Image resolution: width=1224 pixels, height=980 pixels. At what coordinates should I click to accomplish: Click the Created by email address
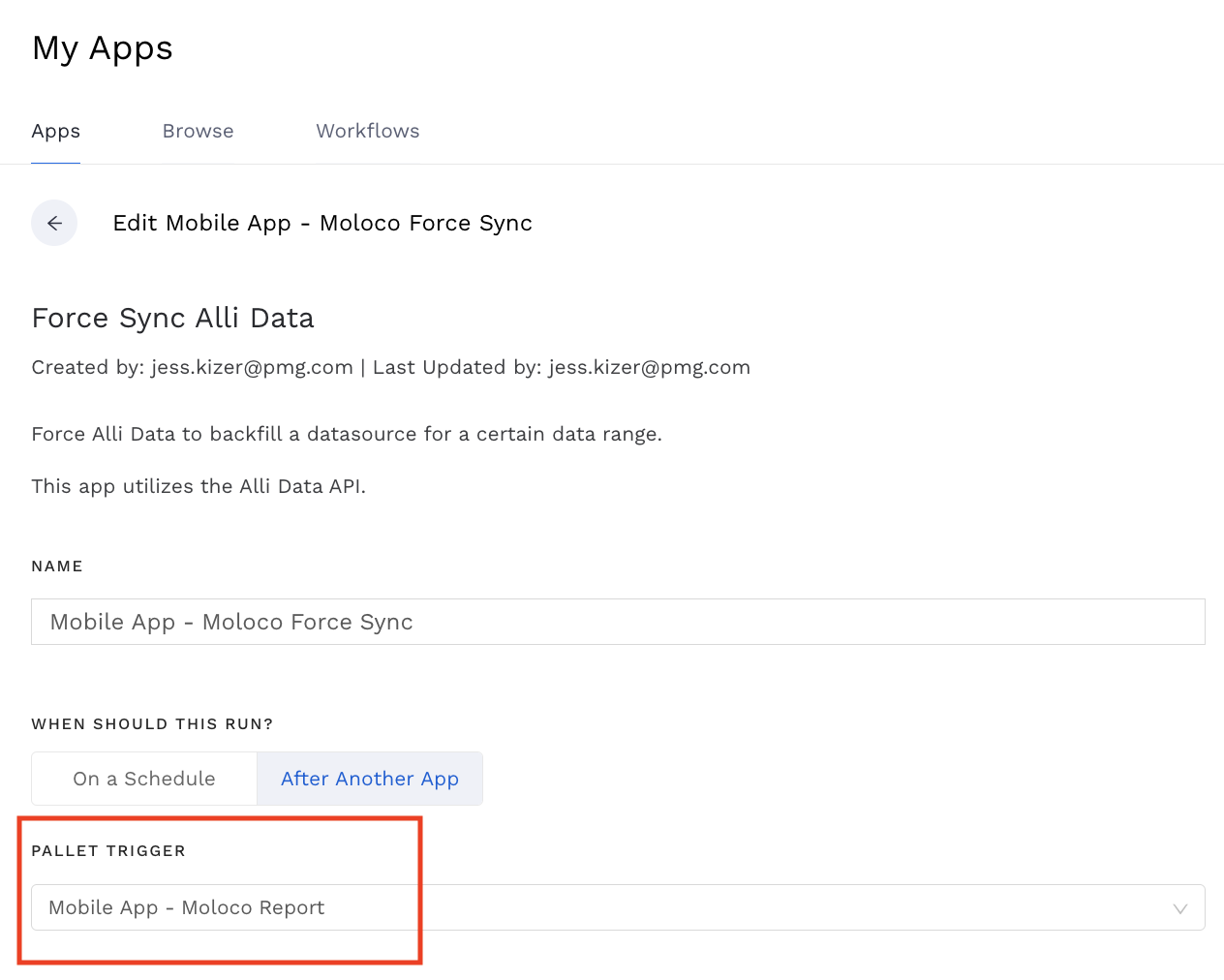[x=252, y=367]
